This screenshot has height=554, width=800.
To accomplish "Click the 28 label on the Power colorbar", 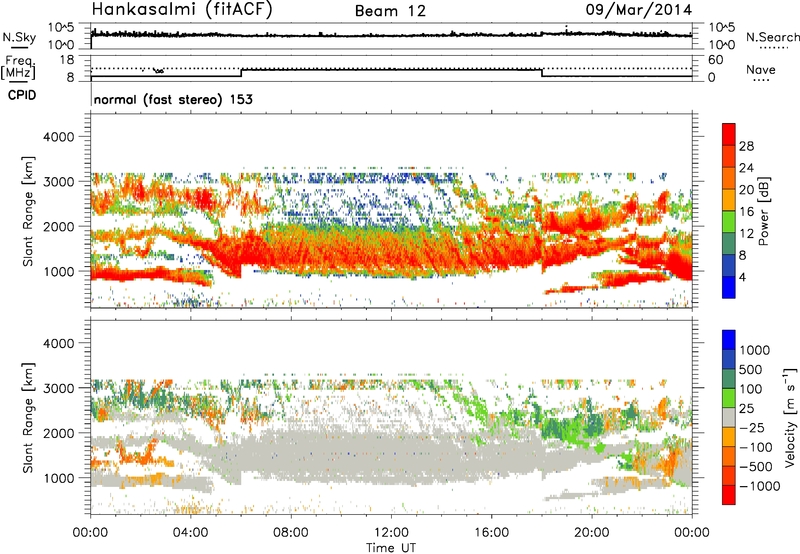I will pyautogui.click(x=746, y=146).
